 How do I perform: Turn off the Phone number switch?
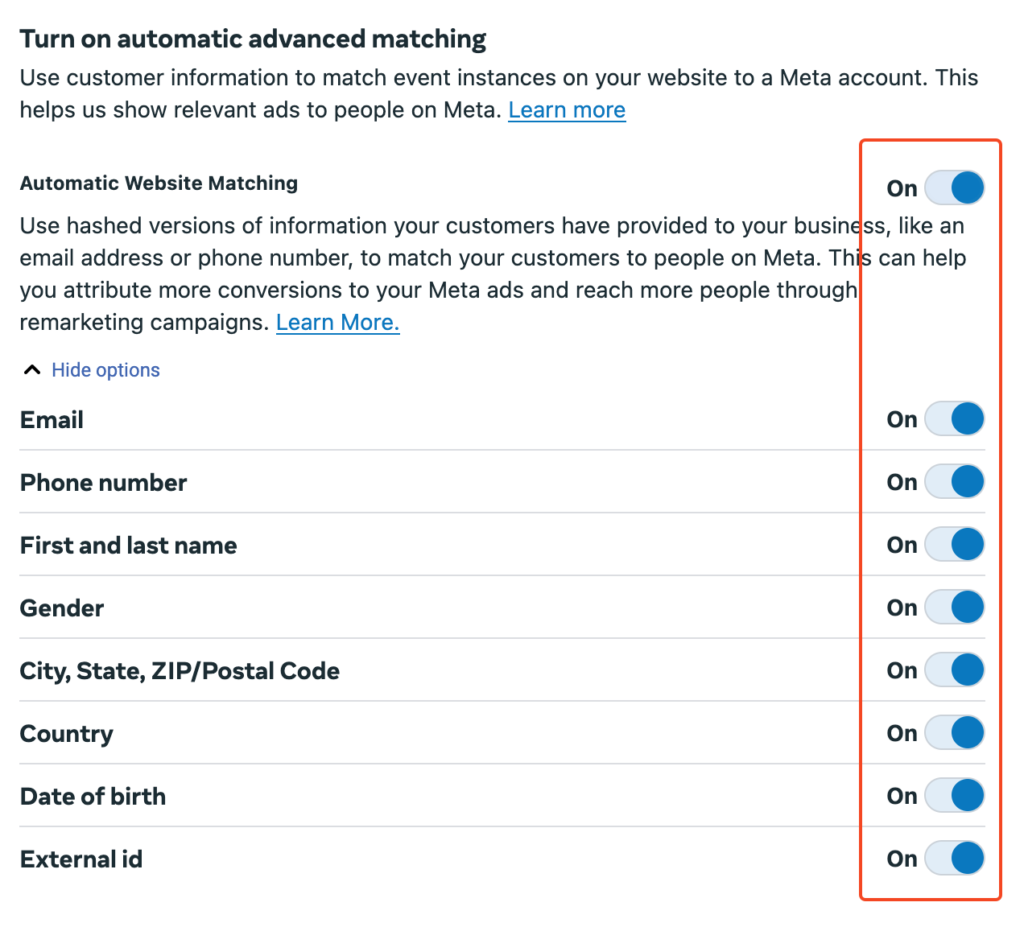click(954, 482)
